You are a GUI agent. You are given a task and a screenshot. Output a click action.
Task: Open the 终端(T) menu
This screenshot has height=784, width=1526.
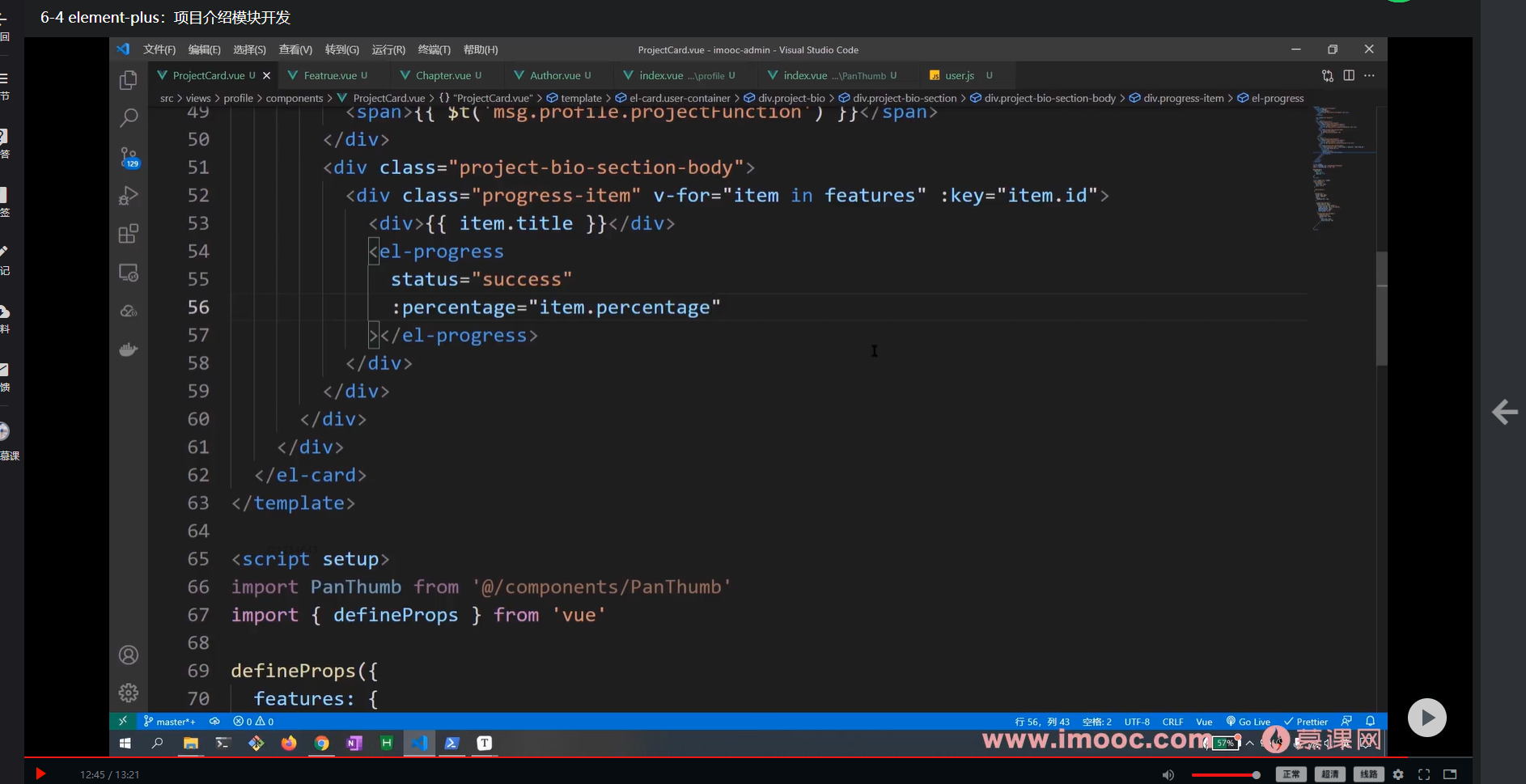click(x=434, y=49)
